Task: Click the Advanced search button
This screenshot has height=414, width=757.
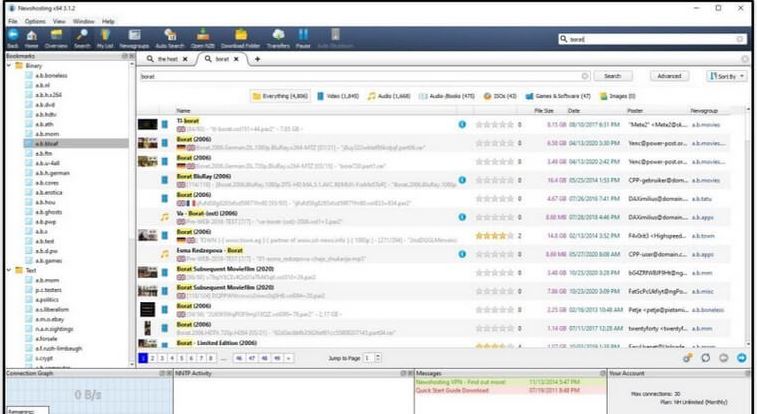Action: tap(669, 76)
